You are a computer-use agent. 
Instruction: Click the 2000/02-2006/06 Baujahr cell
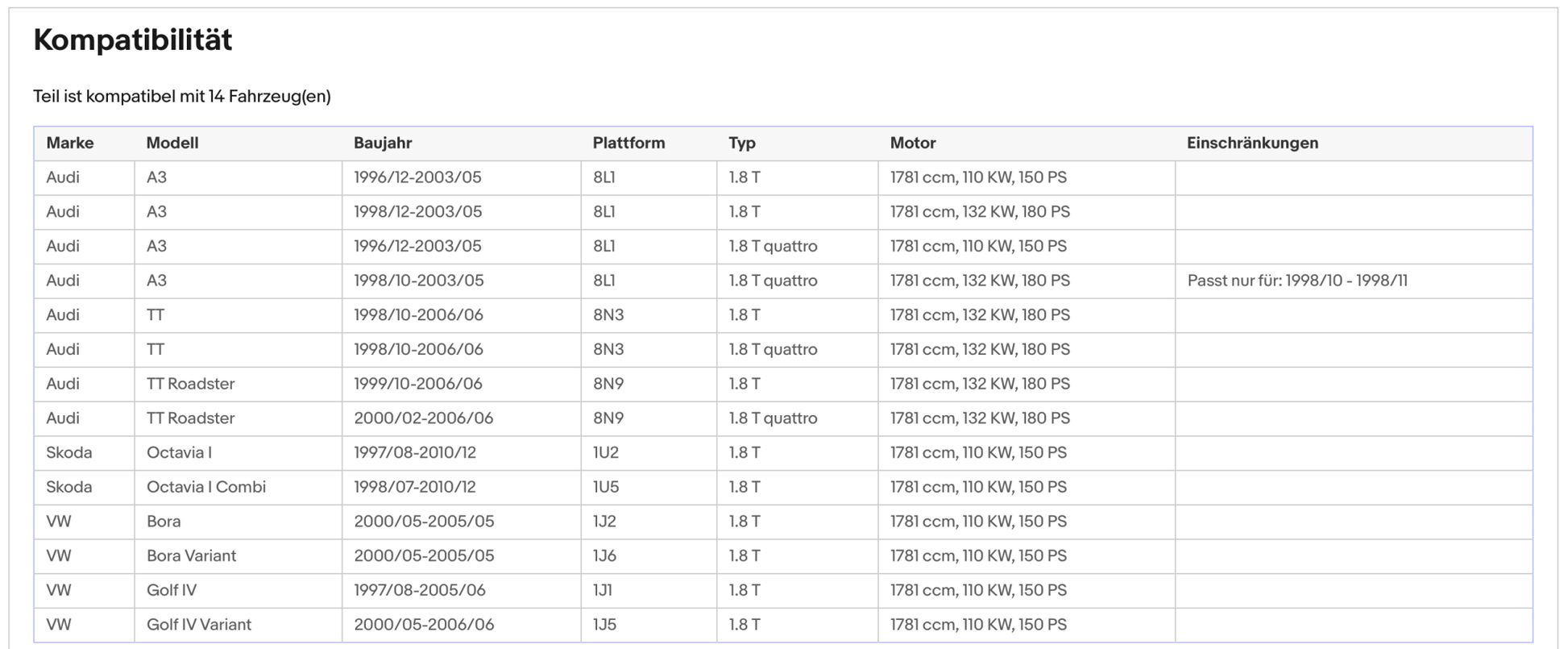424,418
